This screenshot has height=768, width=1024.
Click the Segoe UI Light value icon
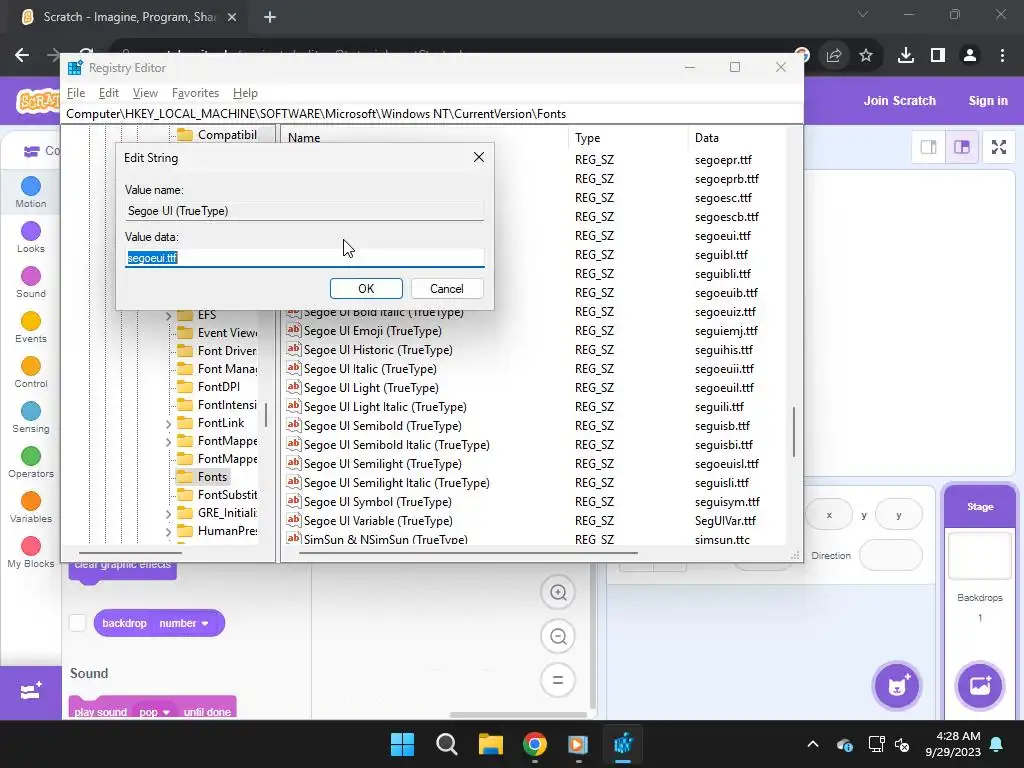point(294,387)
